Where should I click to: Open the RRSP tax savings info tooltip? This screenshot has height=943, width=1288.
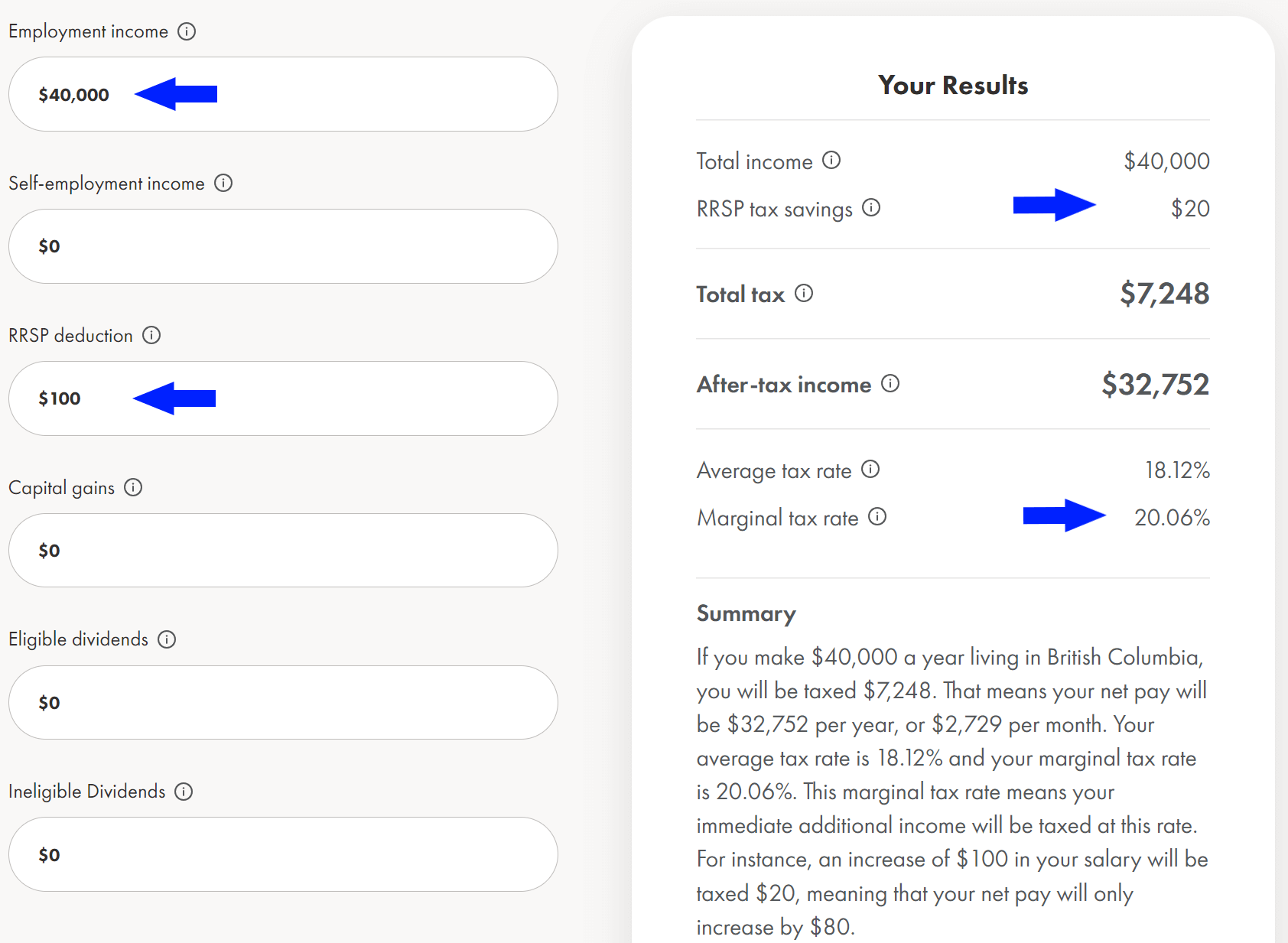click(x=872, y=207)
